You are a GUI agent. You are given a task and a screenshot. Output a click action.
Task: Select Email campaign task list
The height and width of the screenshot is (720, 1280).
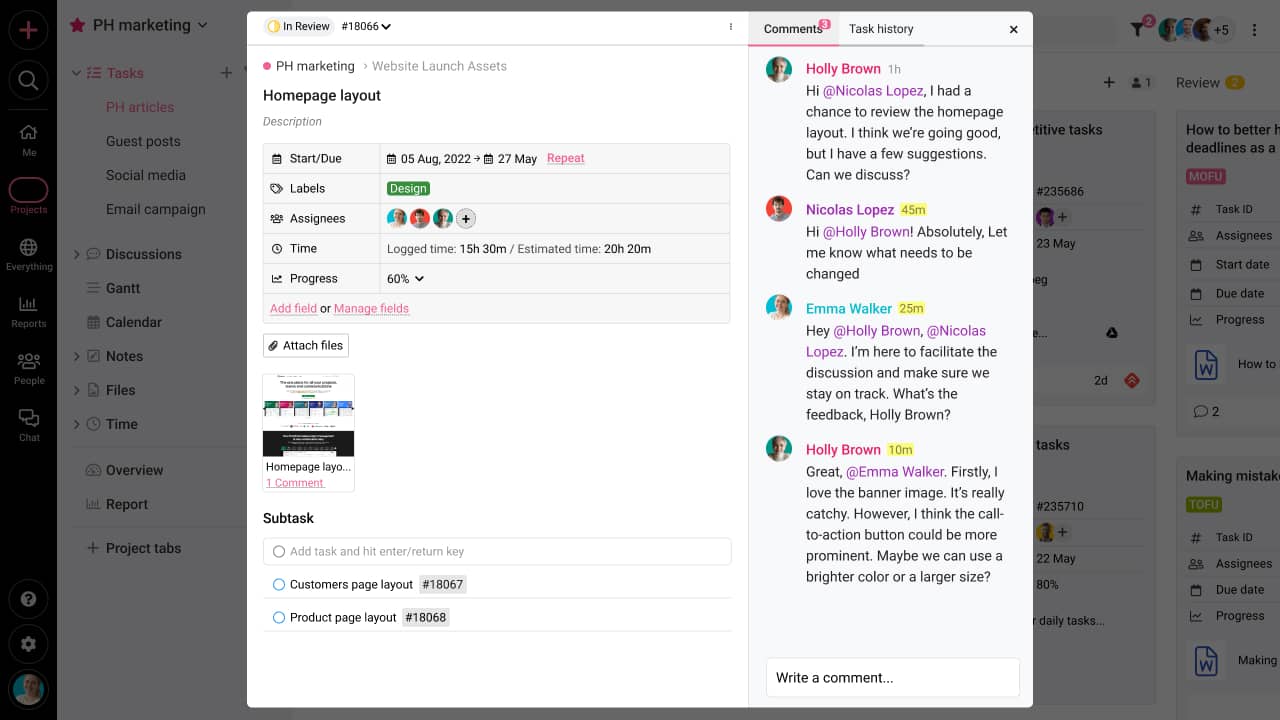[156, 209]
